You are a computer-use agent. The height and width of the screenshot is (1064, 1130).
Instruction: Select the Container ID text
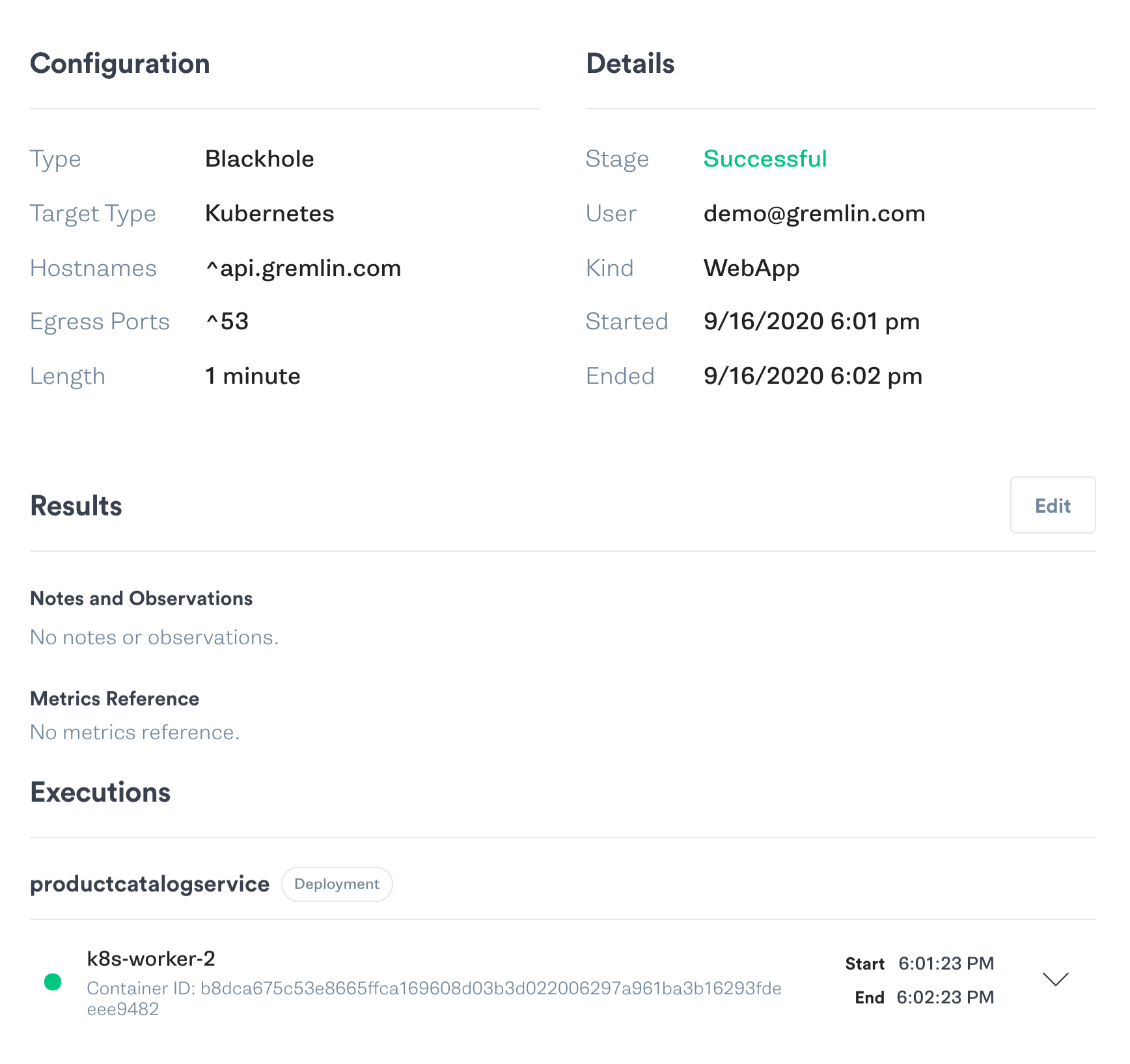(x=434, y=998)
